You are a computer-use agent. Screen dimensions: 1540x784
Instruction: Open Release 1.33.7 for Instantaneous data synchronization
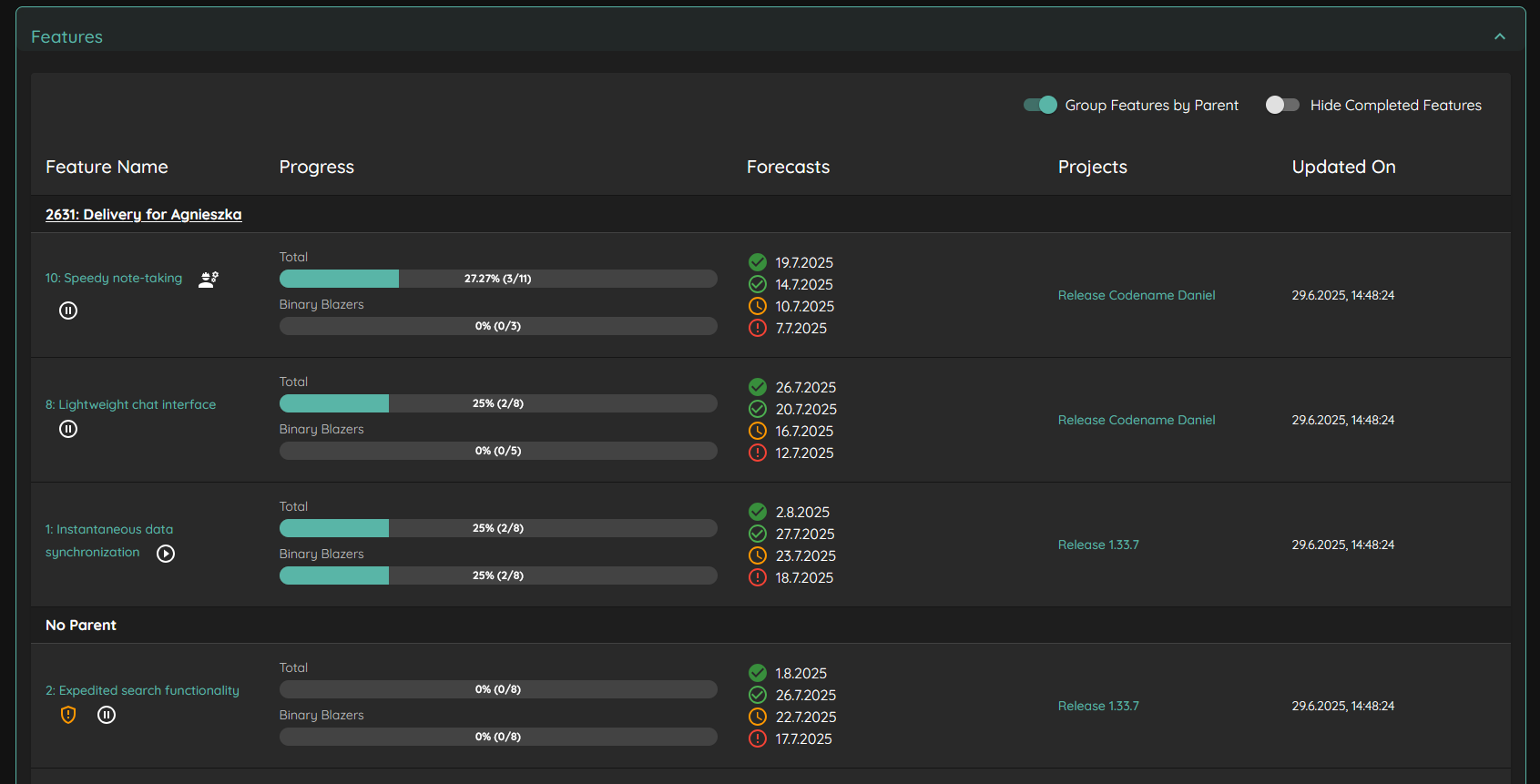pos(1098,545)
